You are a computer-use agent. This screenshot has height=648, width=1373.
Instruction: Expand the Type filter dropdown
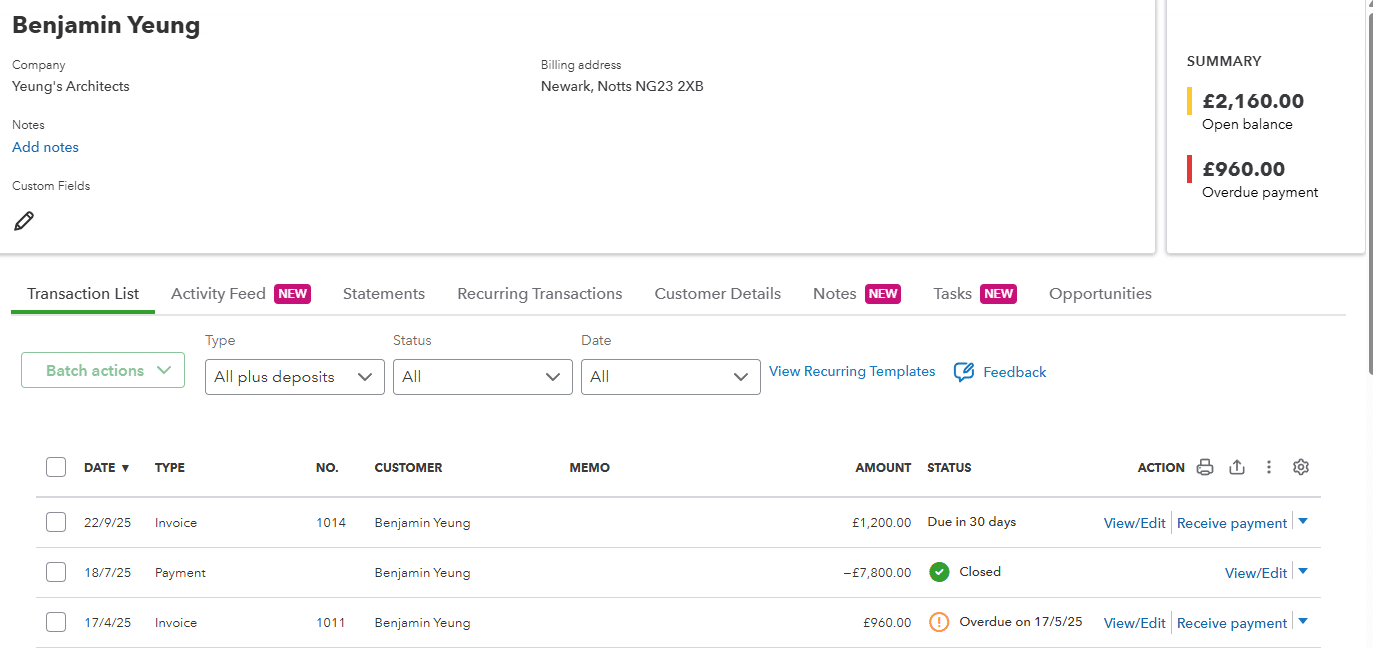(x=294, y=377)
